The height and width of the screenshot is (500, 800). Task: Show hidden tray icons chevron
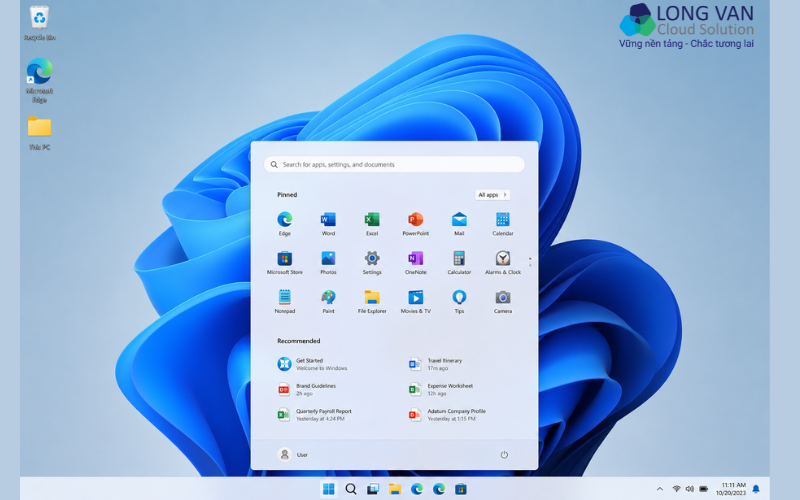tap(660, 489)
